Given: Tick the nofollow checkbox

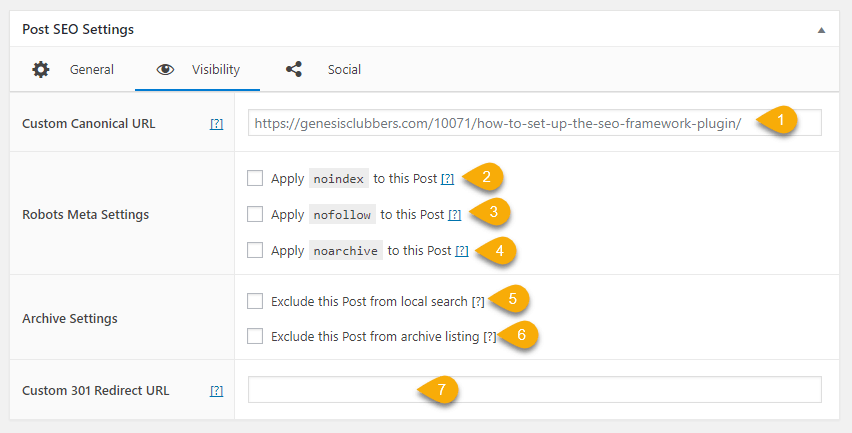Looking at the screenshot, I should point(256,214).
